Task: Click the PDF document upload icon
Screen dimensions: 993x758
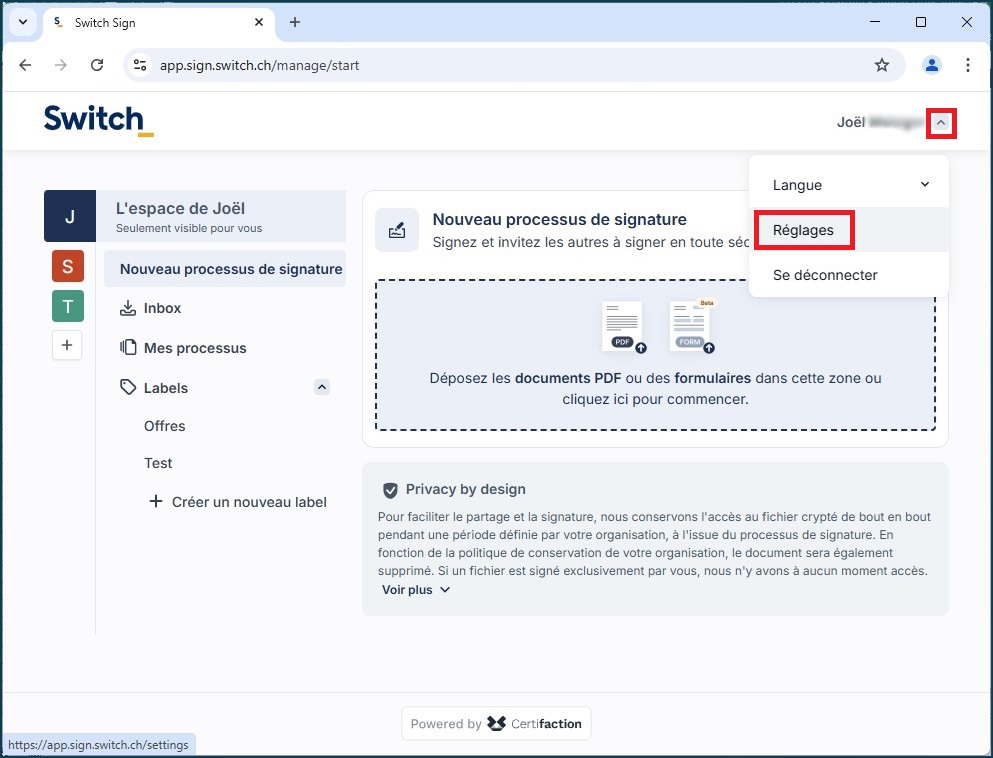Action: (622, 327)
